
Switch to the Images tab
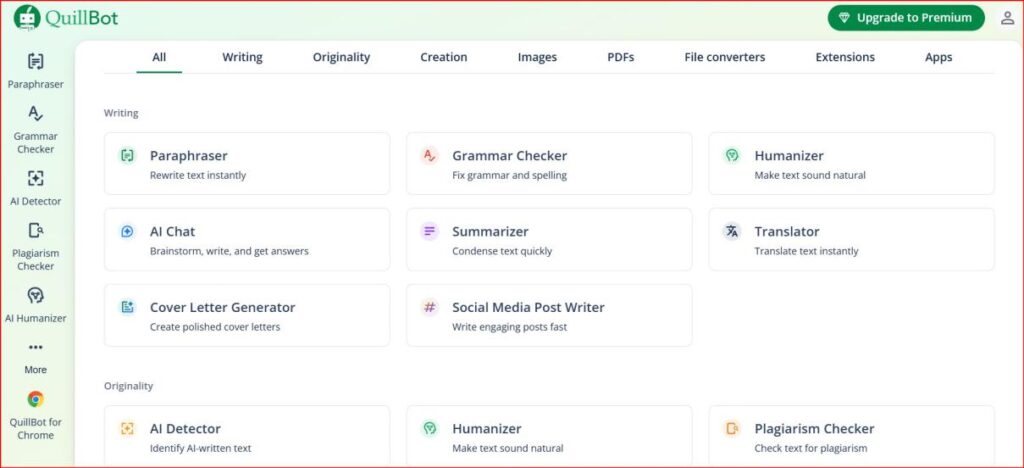pos(537,57)
